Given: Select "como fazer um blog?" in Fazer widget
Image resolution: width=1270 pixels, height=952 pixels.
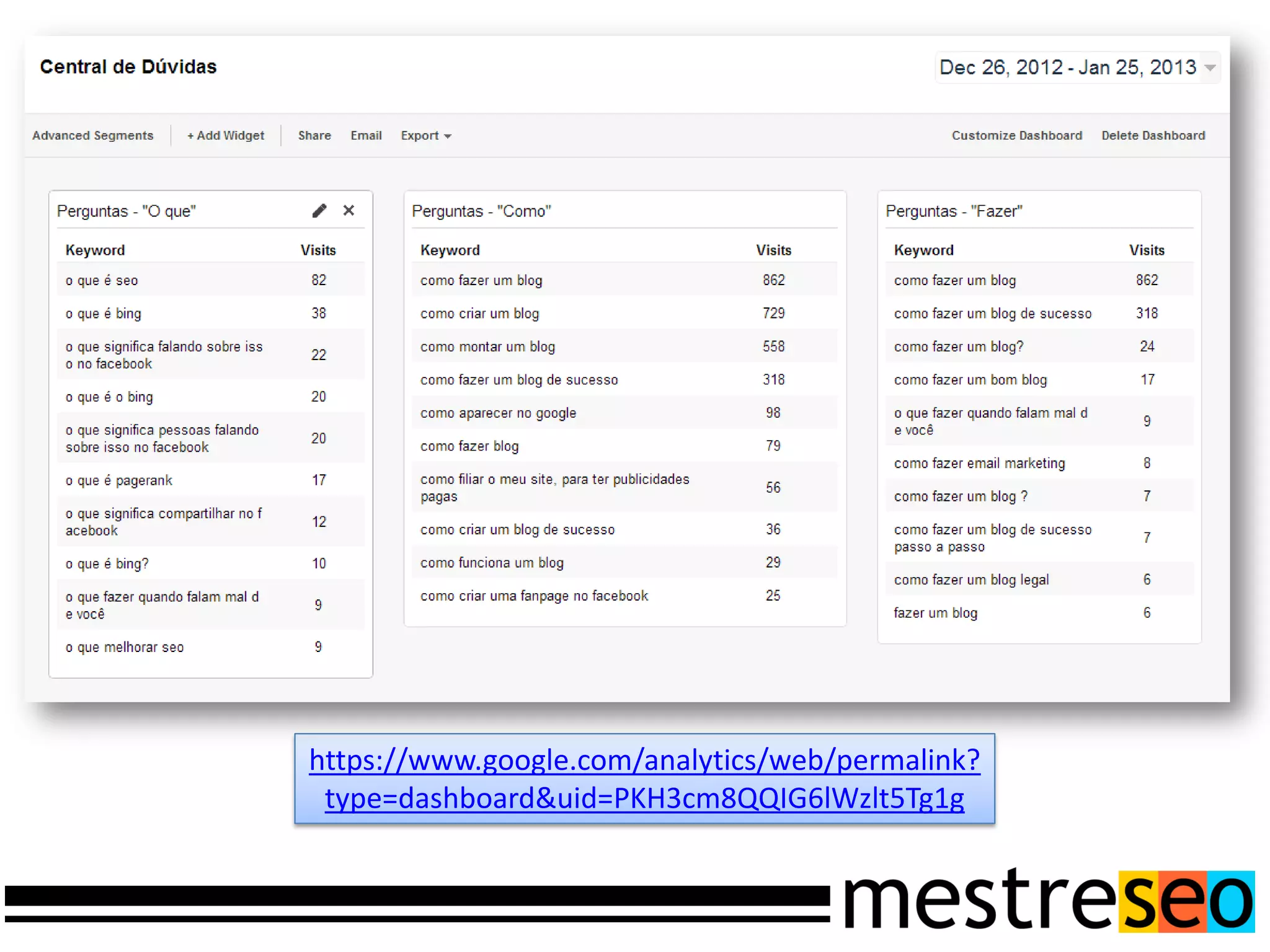Looking at the screenshot, I should tap(959, 347).
